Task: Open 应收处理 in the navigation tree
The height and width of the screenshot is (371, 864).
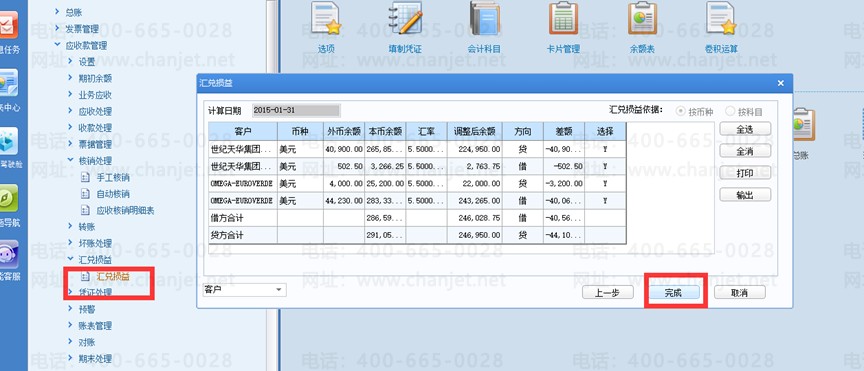Action: click(x=95, y=111)
